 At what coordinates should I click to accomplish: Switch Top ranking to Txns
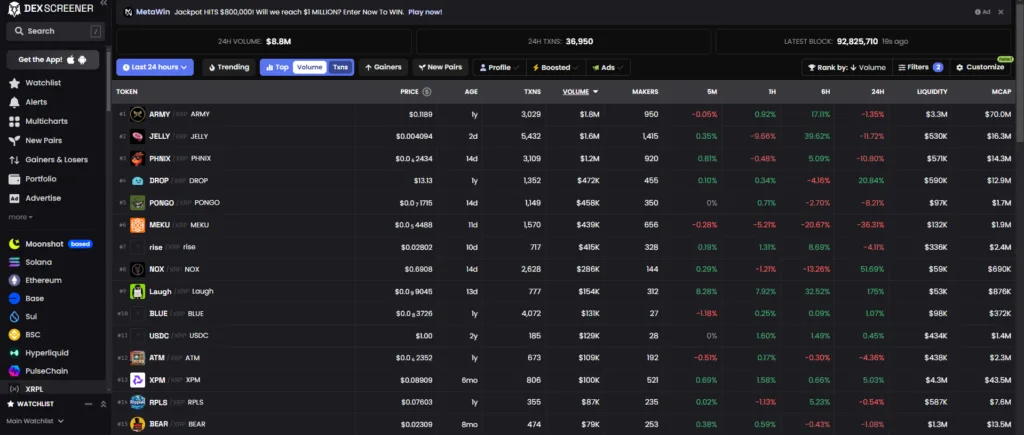[x=340, y=67]
